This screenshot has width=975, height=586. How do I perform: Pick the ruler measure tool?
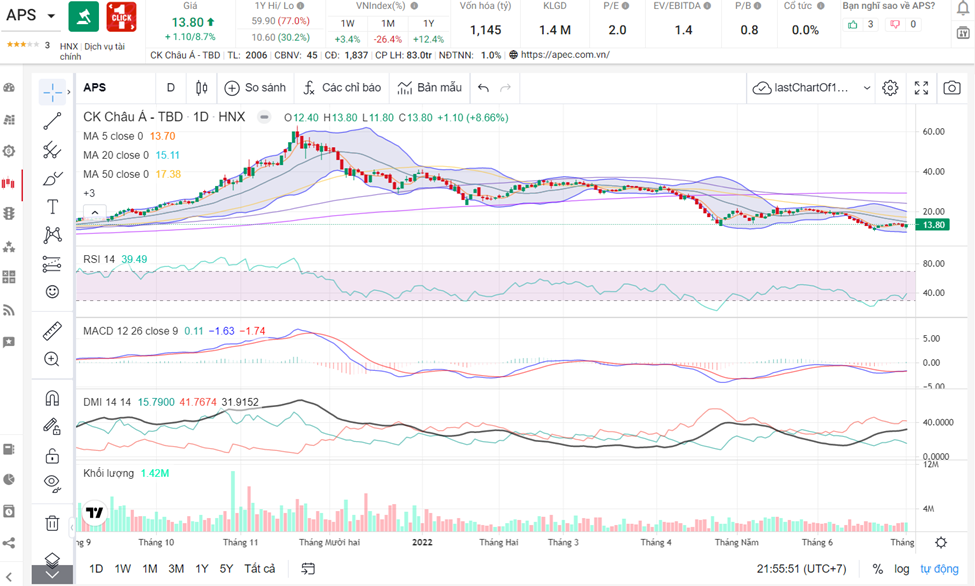coord(52,330)
